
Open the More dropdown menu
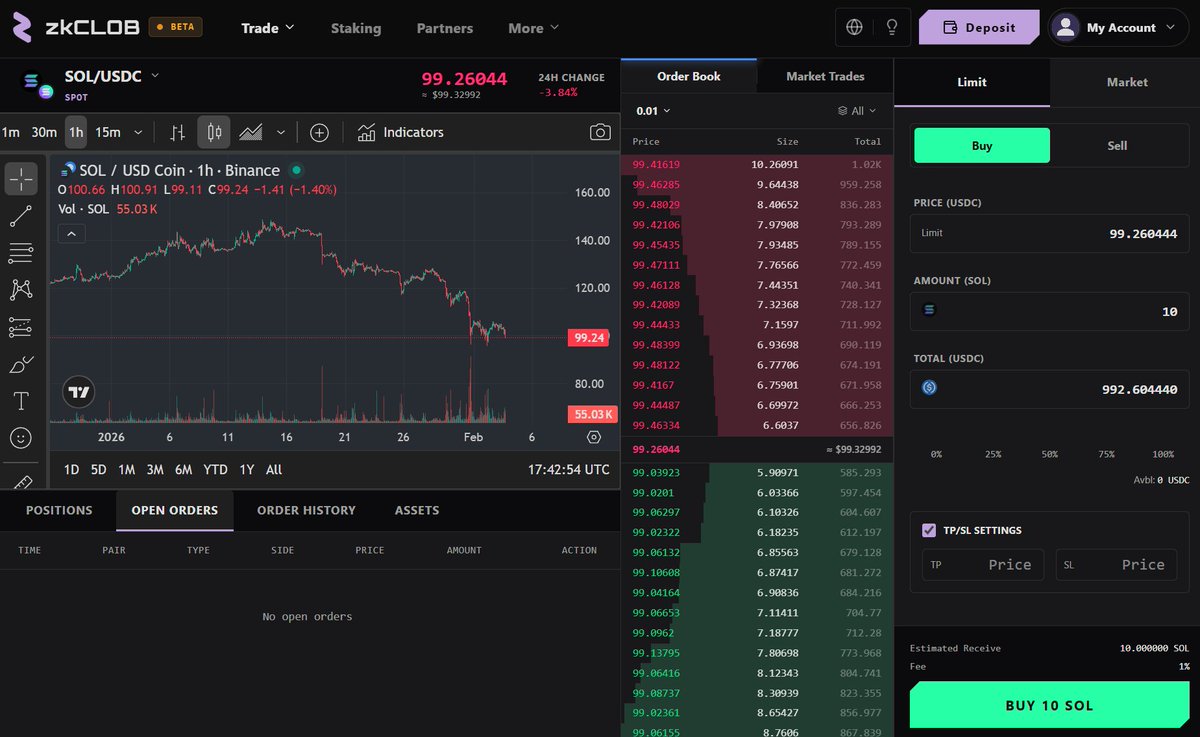(x=534, y=28)
